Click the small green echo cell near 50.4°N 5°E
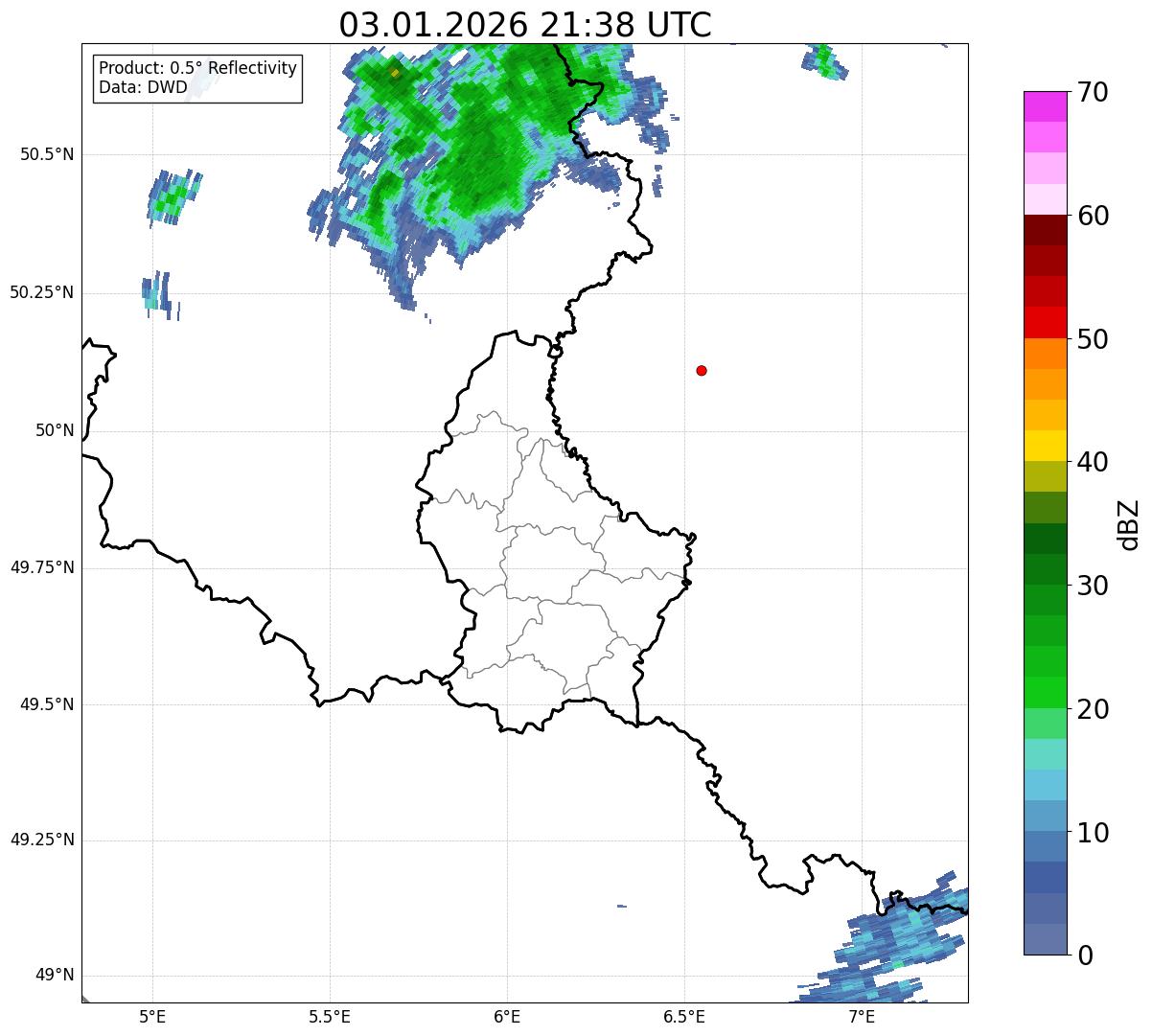The width and height of the screenshot is (1152, 1036). click(x=173, y=196)
